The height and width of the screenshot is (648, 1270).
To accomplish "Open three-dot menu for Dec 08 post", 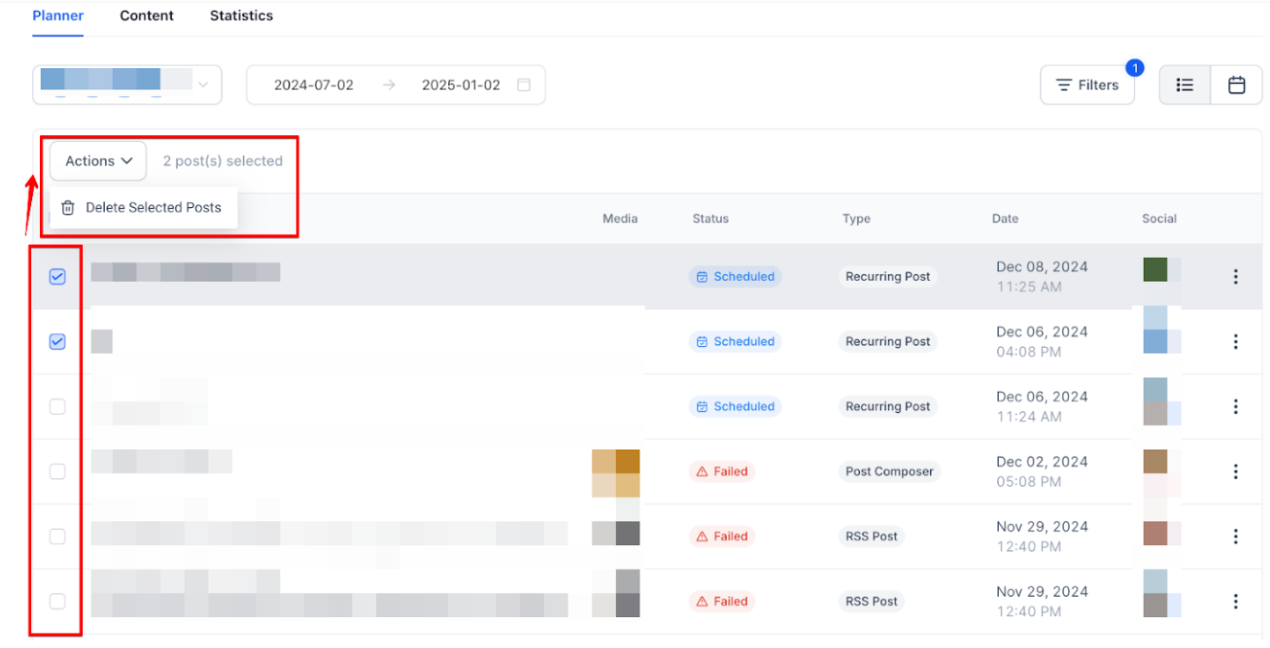I will [x=1235, y=277].
